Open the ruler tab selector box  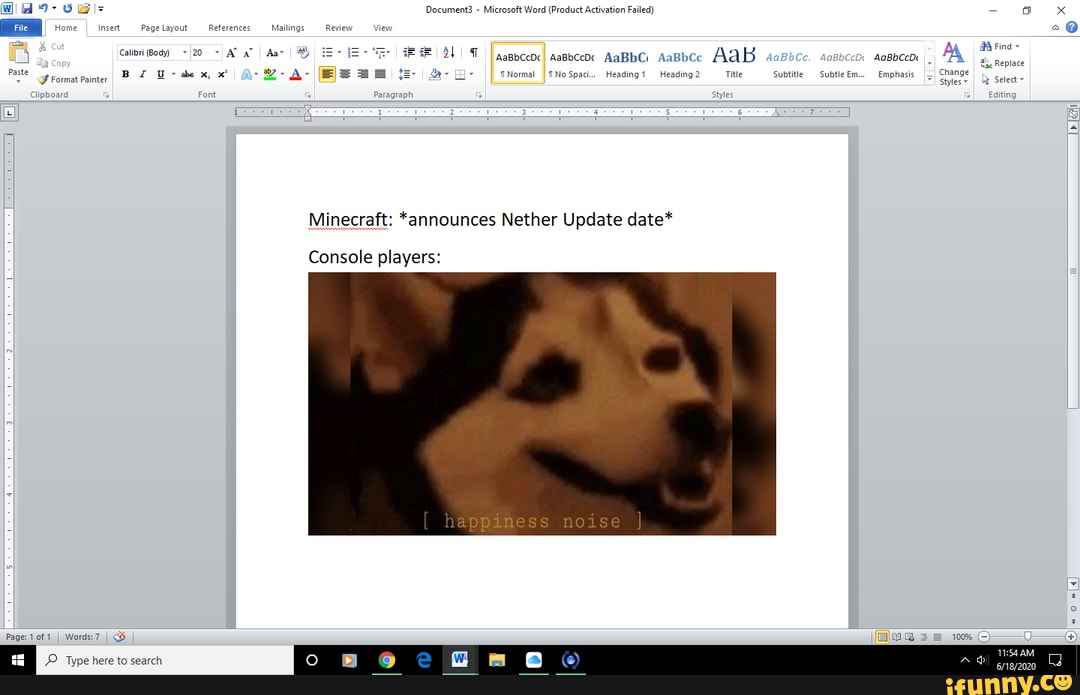[9, 112]
